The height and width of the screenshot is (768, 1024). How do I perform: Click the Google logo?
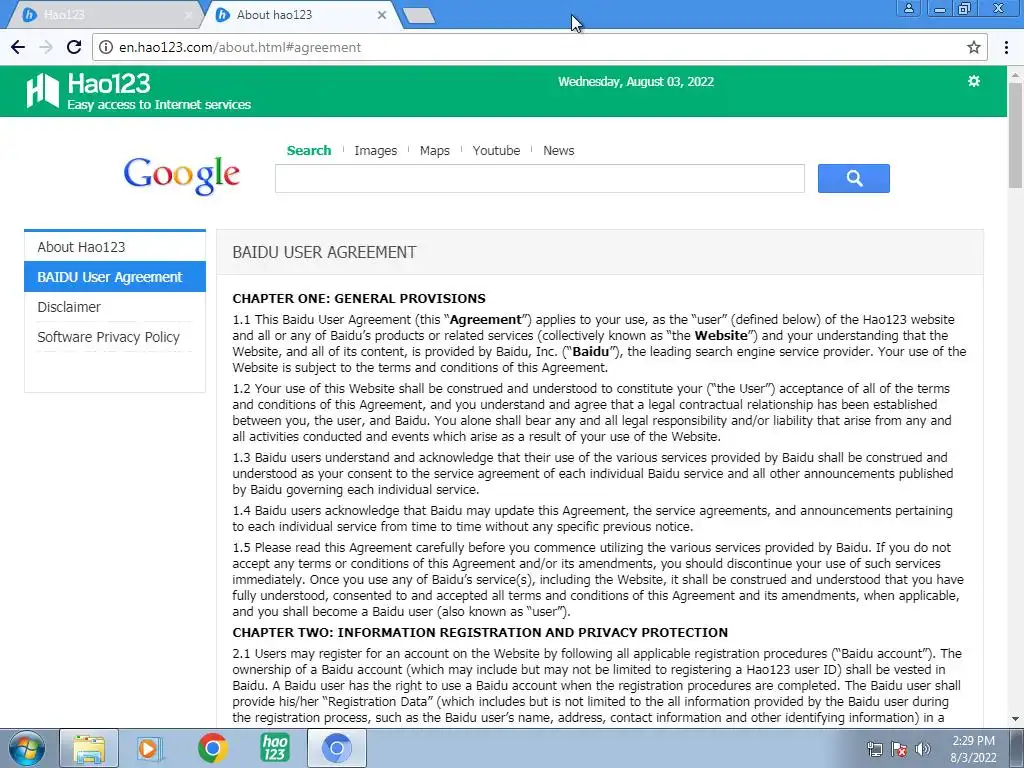(x=182, y=175)
